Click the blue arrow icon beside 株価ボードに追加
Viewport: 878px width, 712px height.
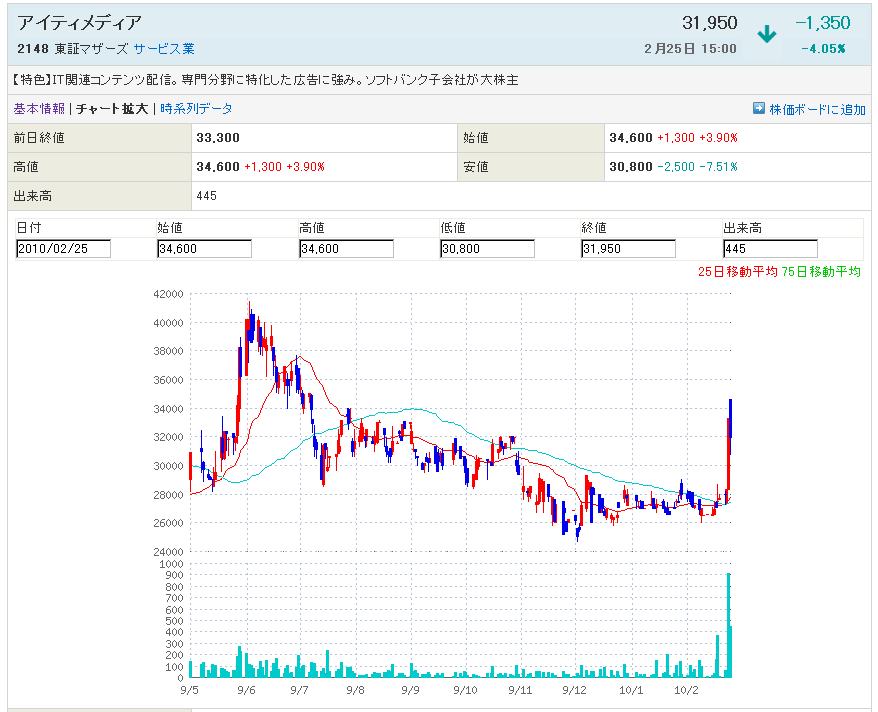coord(758,109)
